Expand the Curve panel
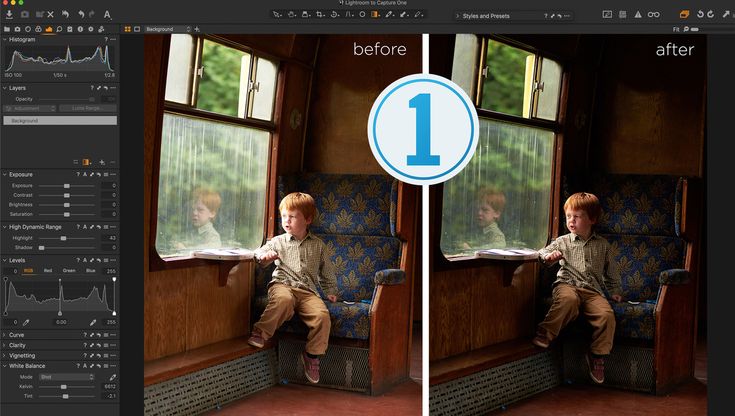 point(5,335)
